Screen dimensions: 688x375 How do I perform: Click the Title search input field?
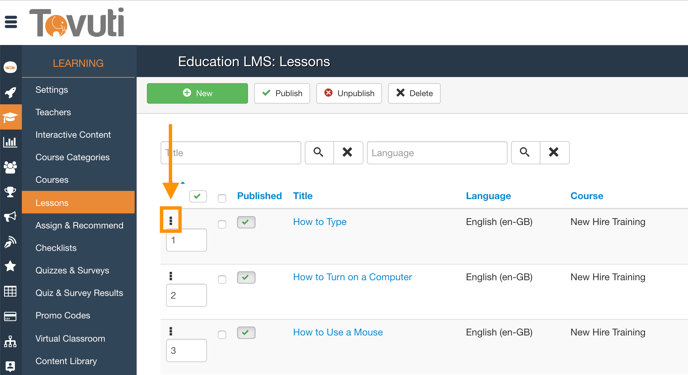click(x=231, y=153)
